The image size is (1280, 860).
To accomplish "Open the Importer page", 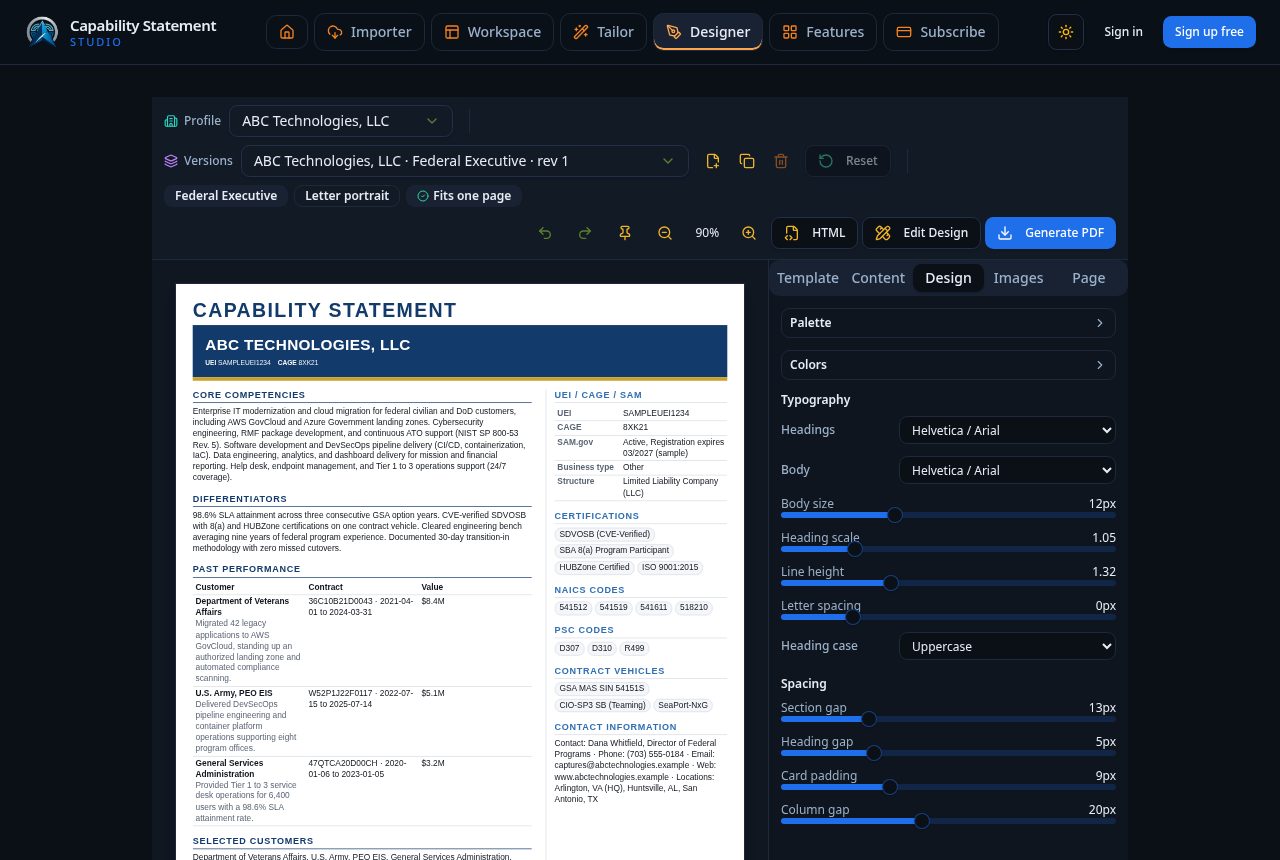I will click(369, 32).
